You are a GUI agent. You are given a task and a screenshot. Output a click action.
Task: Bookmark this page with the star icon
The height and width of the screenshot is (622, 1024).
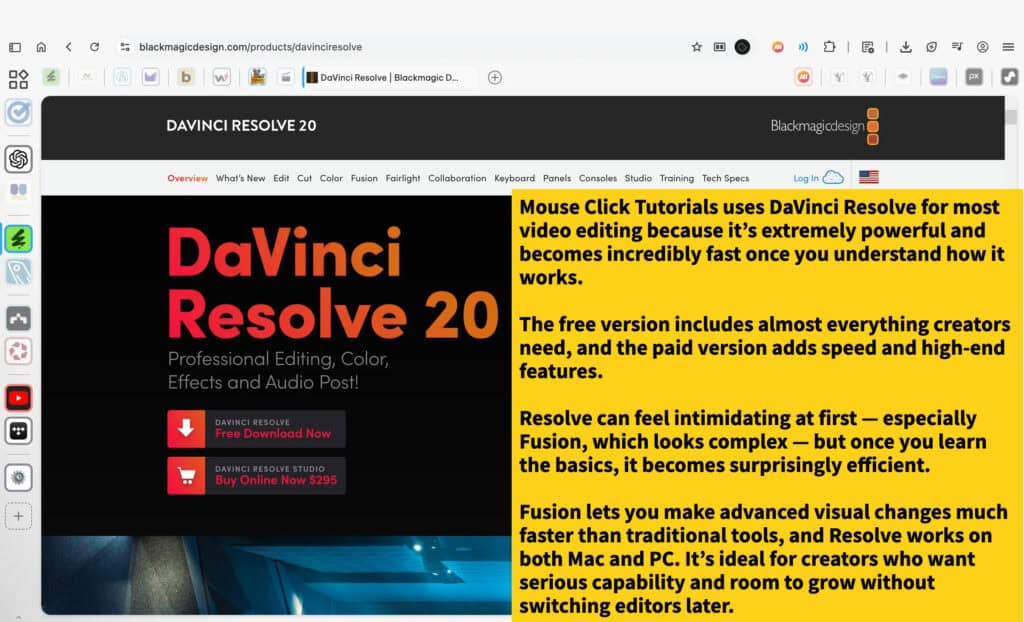click(697, 47)
